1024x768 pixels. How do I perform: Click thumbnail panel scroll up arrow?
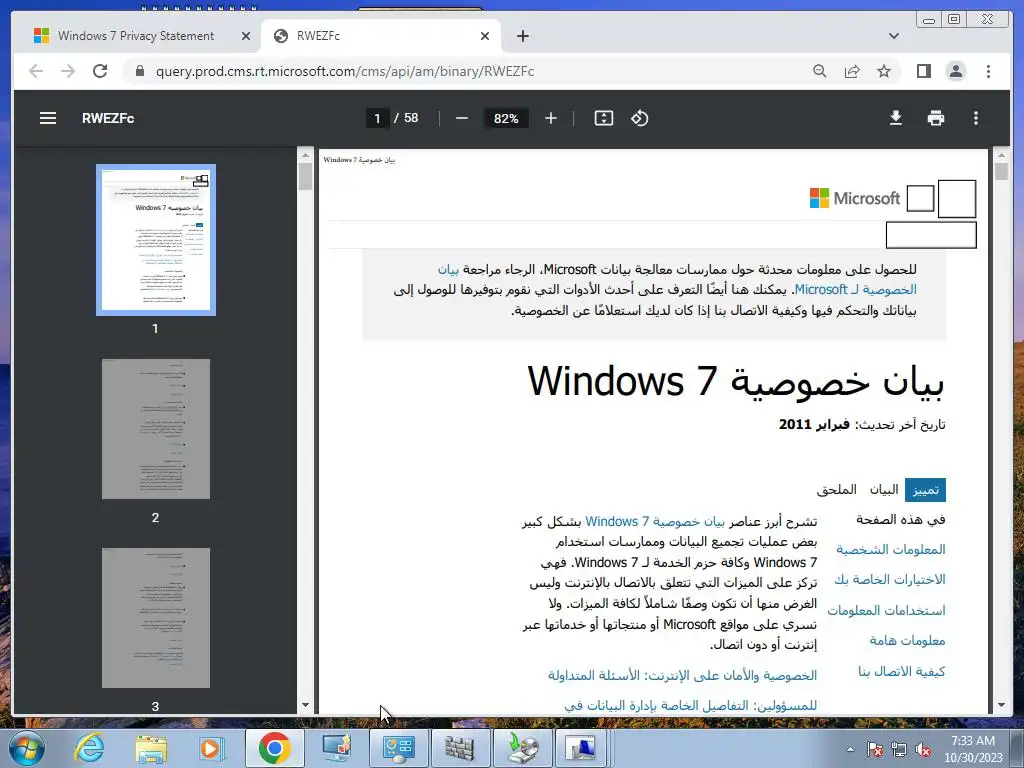[305, 155]
